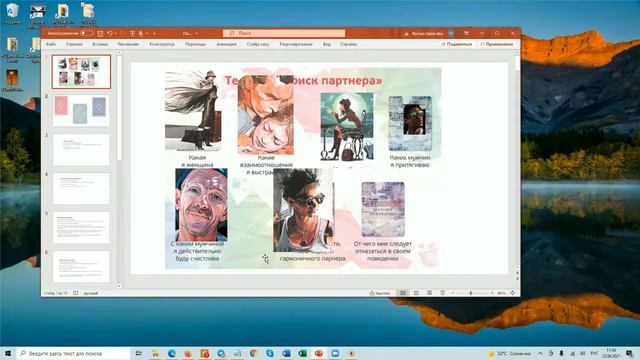Open the Справка ribbon tab
The width and height of the screenshot is (640, 360).
[x=349, y=44]
